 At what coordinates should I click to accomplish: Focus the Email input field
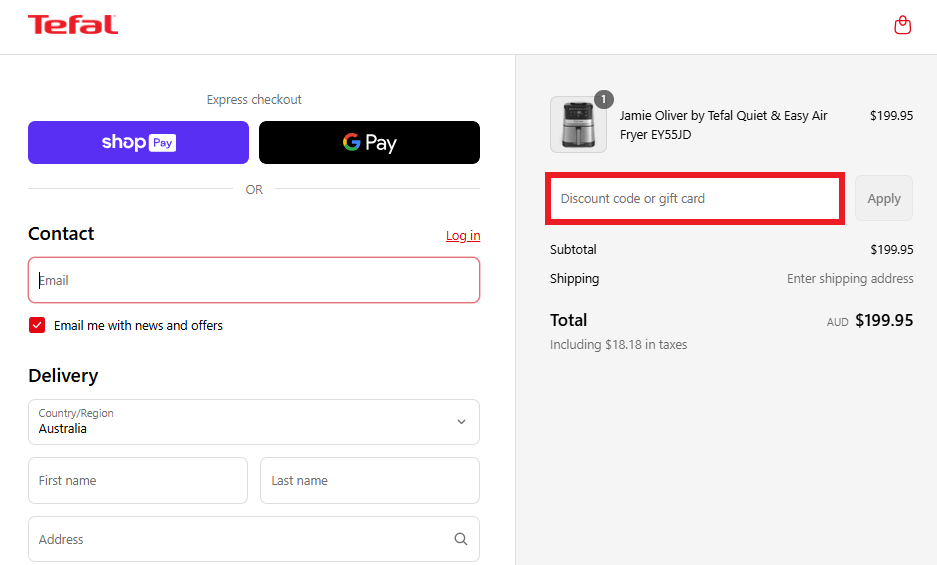(254, 280)
